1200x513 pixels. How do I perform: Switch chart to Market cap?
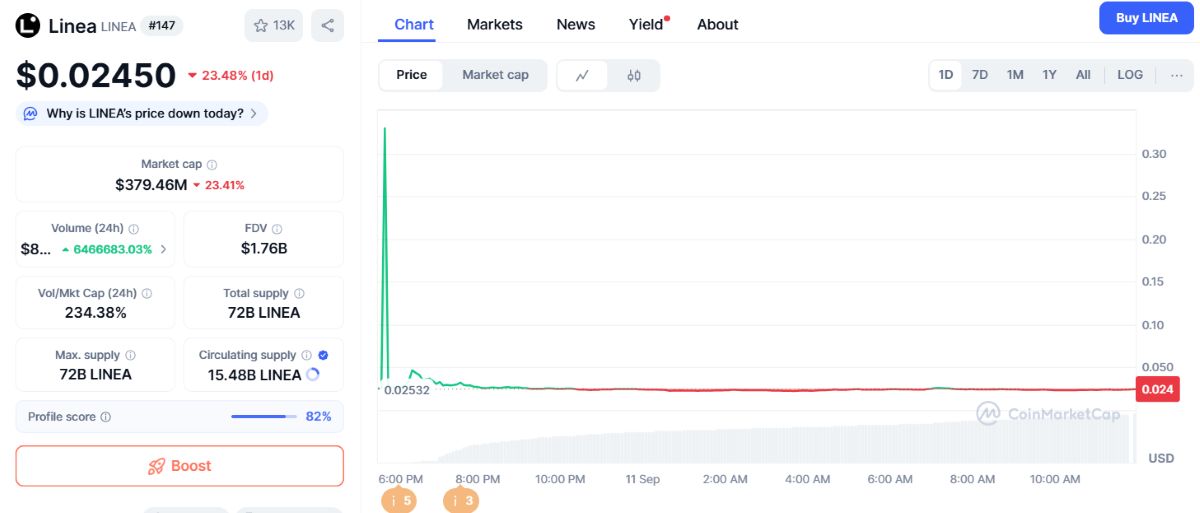click(x=495, y=75)
